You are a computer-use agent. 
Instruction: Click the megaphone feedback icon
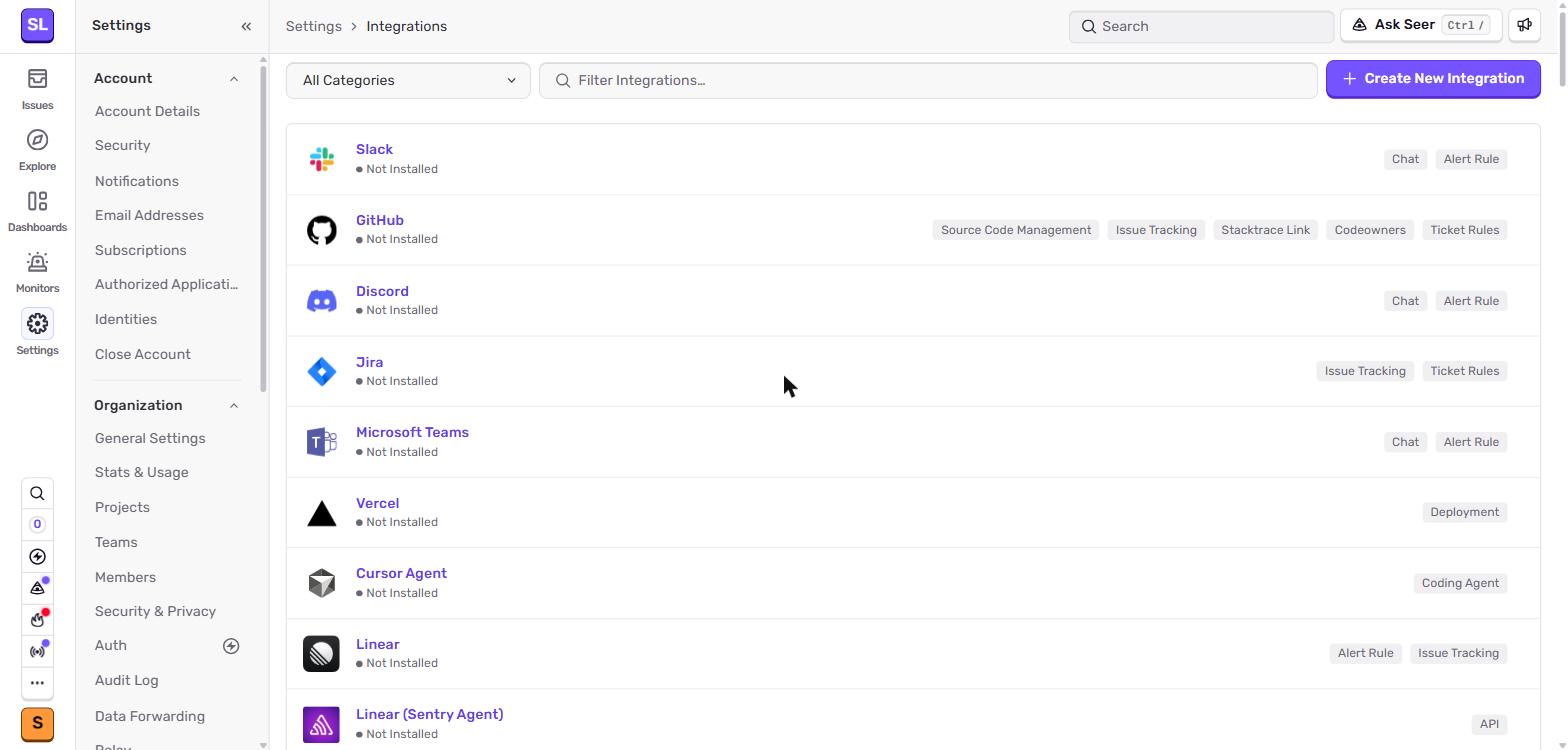1524,26
